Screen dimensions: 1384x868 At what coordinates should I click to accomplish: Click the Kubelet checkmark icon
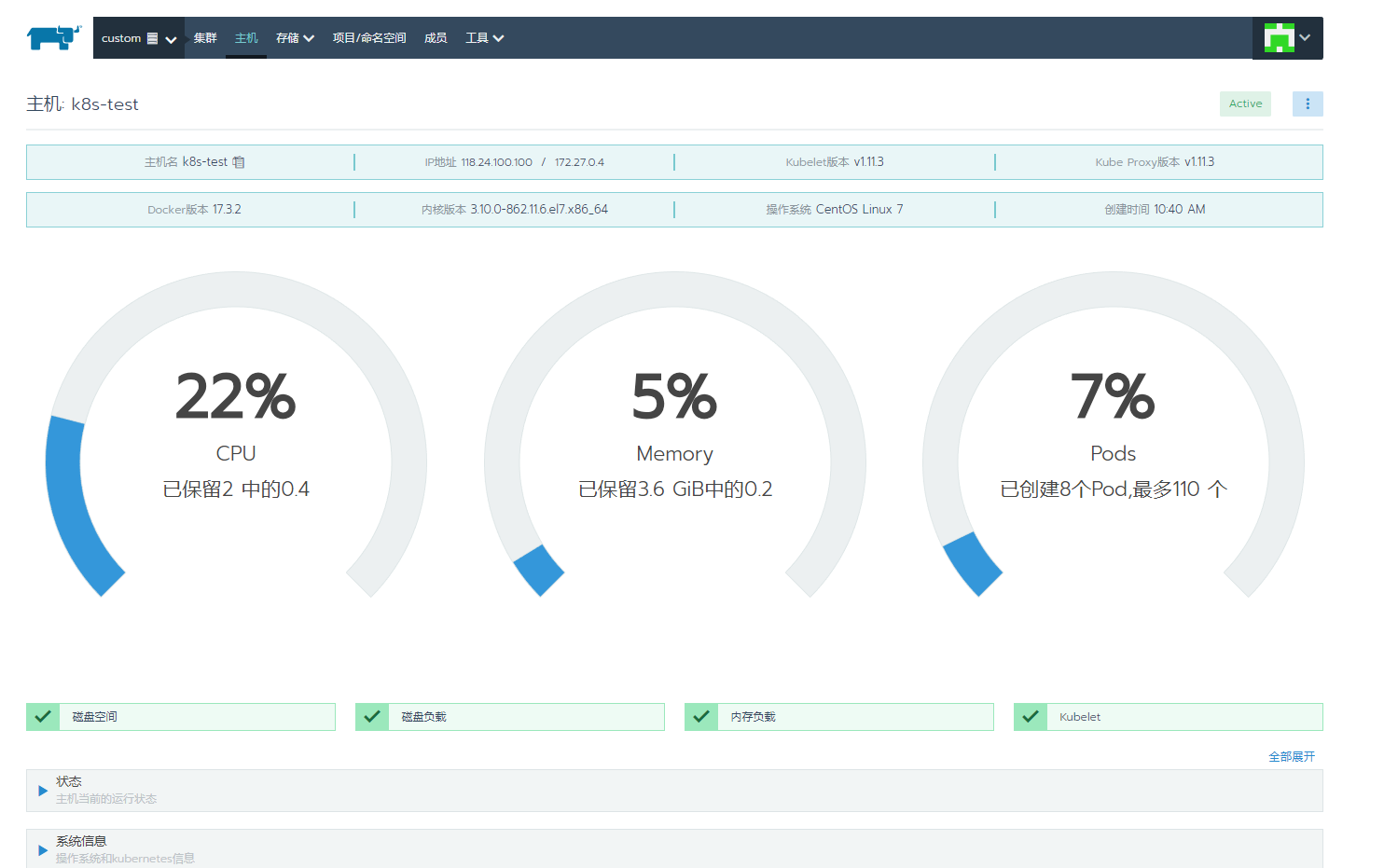[1031, 717]
